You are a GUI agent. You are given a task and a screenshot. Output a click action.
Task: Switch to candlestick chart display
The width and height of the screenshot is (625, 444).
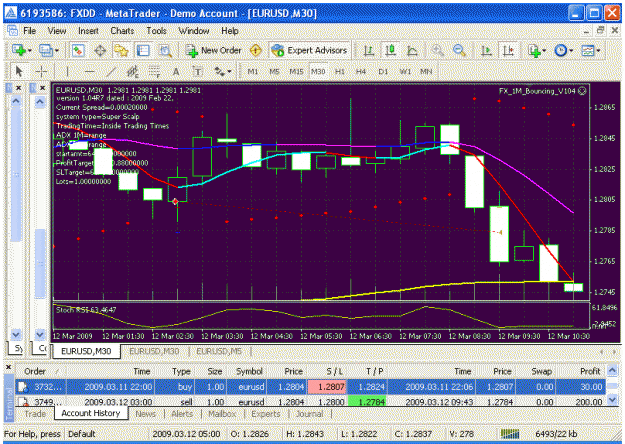[x=390, y=51]
